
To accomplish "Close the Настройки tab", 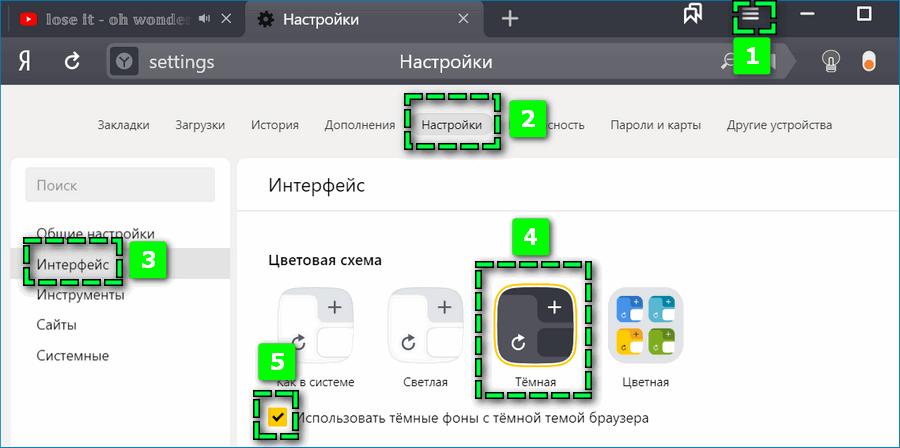I will point(463,19).
